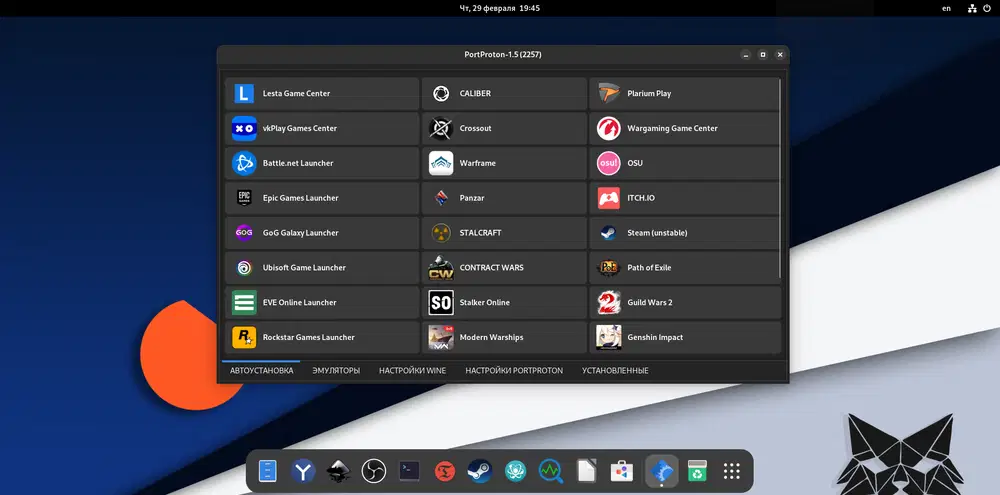Open the Software store in the dock
1000x495 pixels.
621,471
